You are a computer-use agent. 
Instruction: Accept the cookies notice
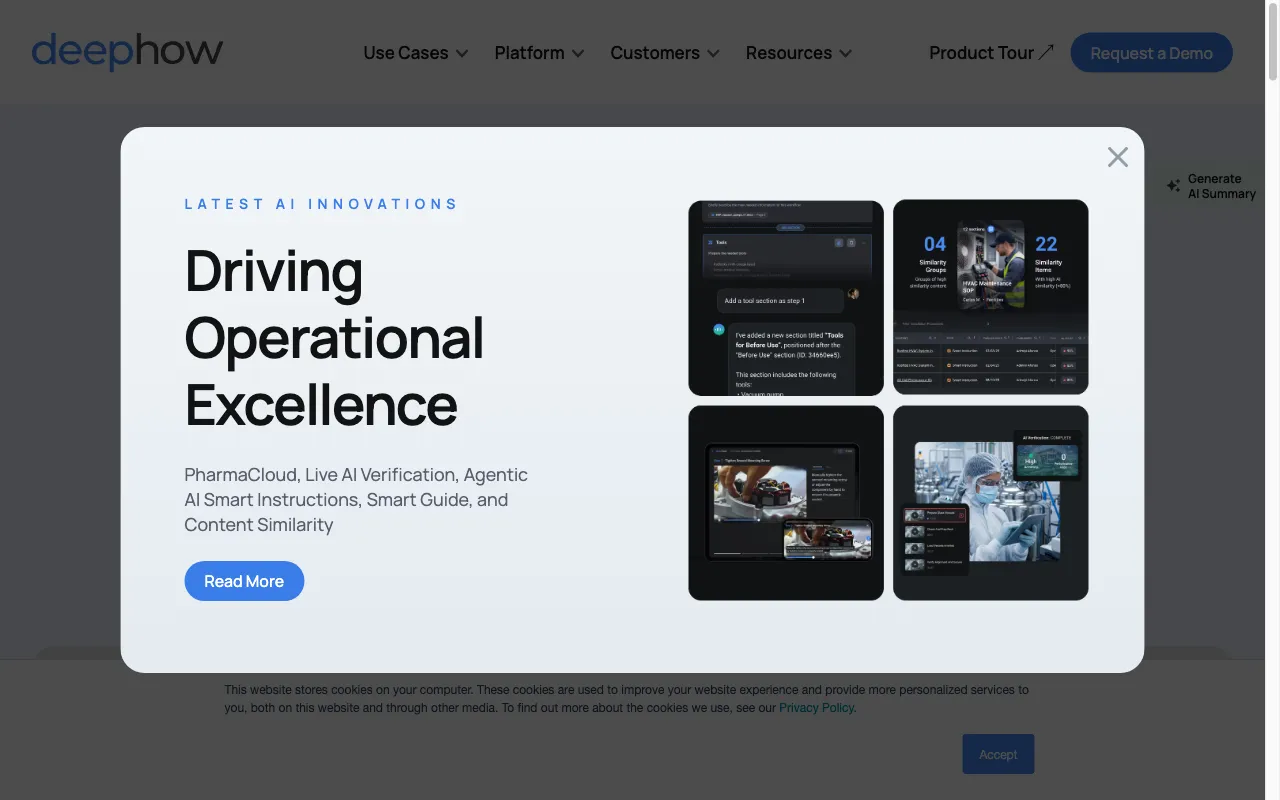(998, 754)
